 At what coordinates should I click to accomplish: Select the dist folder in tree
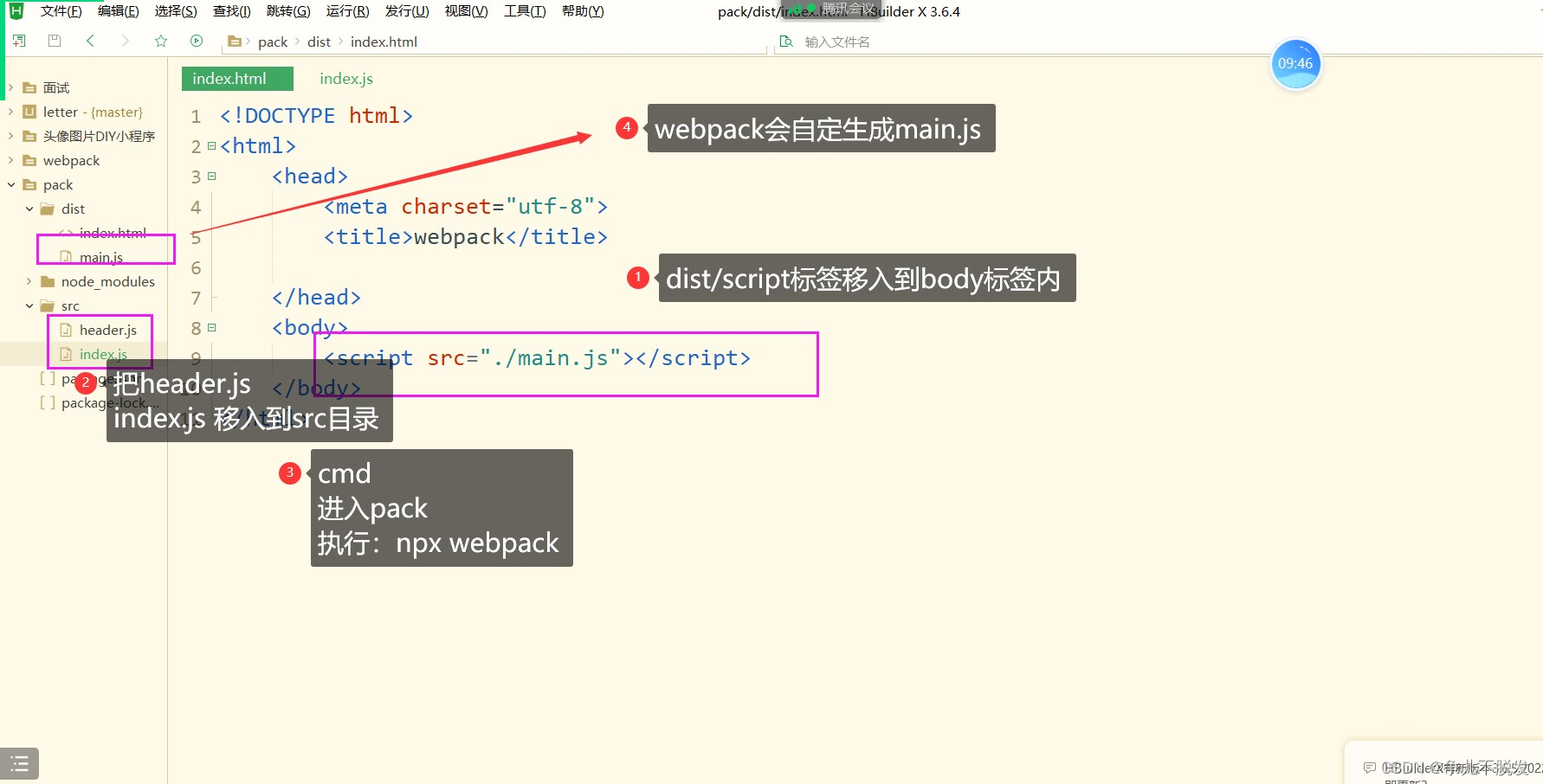73,209
